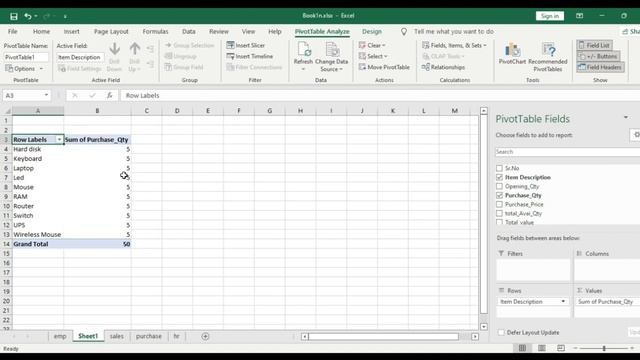Check the Purchase_Price field checkbox
640x360 pixels.
coord(499,204)
